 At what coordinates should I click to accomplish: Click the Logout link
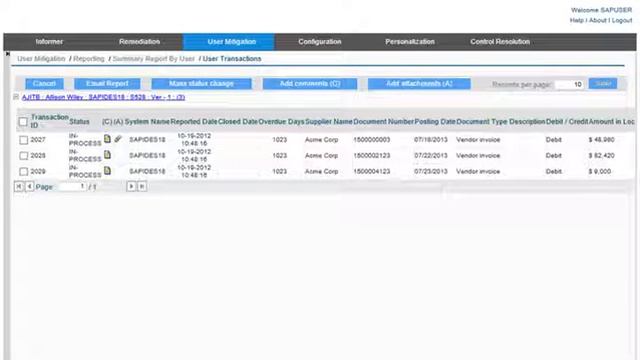coord(622,20)
